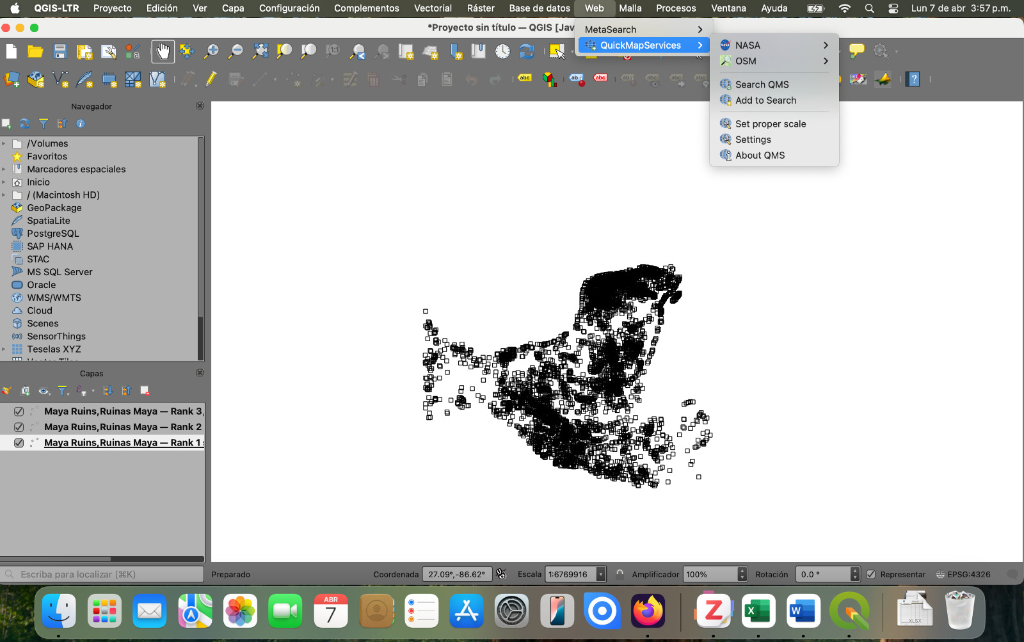This screenshot has height=642, width=1024.
Task: Expand the Inicio tree node
Action: 4,182
